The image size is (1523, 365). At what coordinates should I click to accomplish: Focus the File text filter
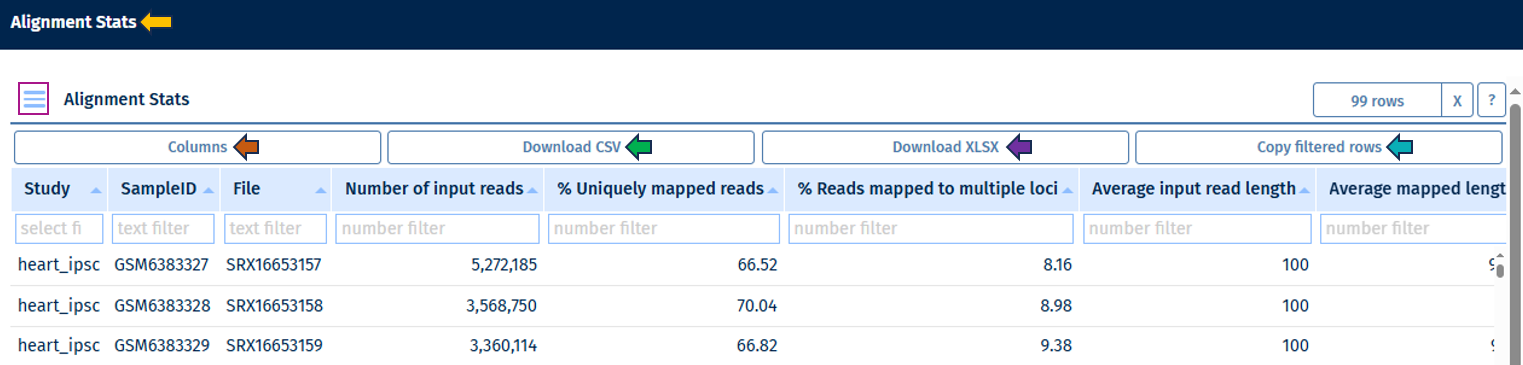point(276,228)
